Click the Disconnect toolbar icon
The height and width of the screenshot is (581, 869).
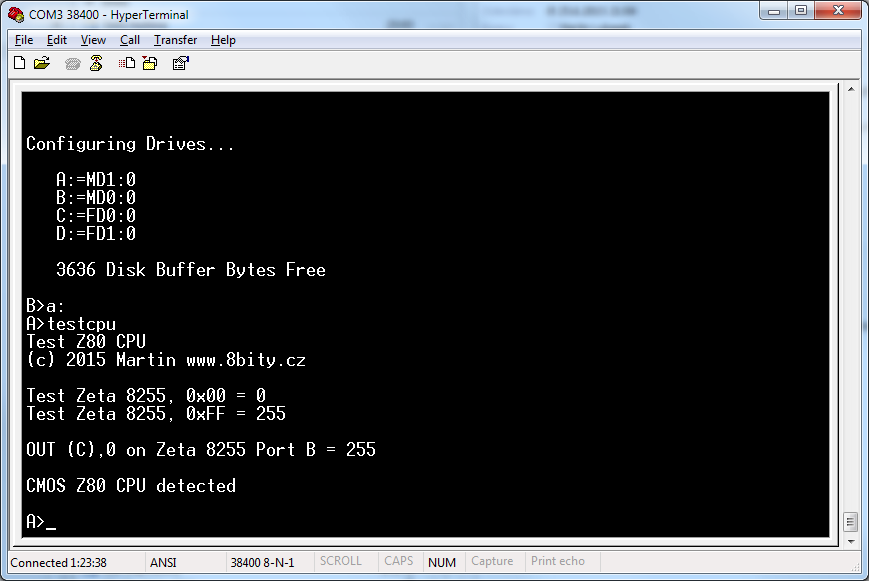tap(96, 63)
